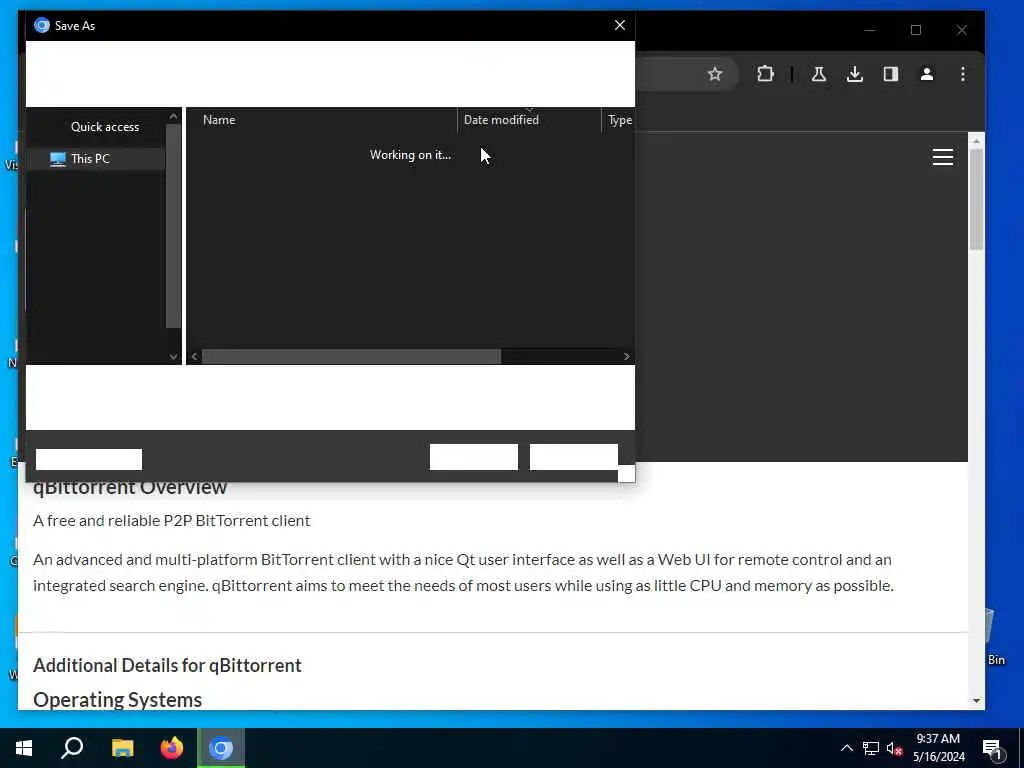Open Chrome three-dot menu

(963, 74)
